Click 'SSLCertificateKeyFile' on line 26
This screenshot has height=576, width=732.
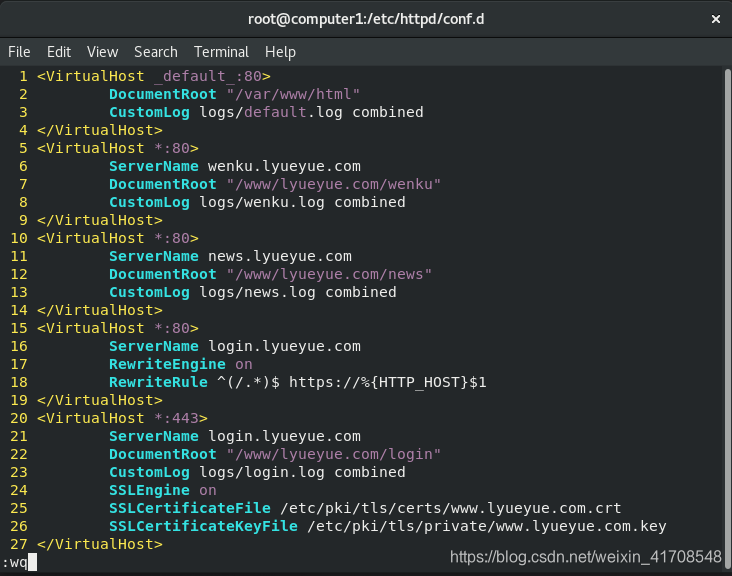pyautogui.click(x=204, y=527)
